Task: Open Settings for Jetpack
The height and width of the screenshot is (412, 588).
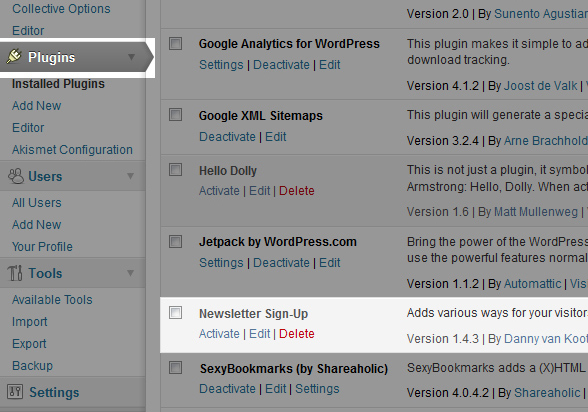Action: pyautogui.click(x=221, y=263)
